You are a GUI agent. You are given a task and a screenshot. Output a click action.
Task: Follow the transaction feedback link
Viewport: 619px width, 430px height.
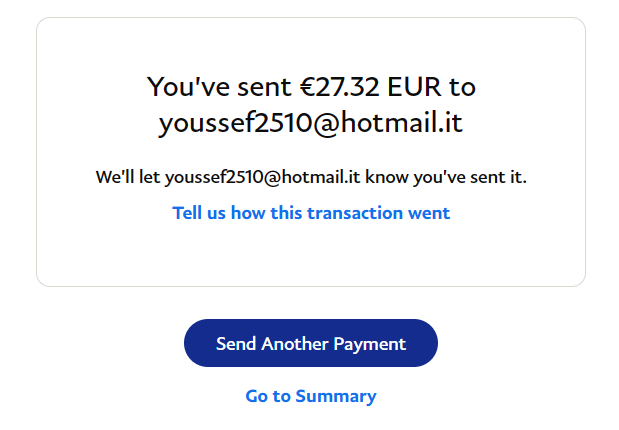coord(311,213)
